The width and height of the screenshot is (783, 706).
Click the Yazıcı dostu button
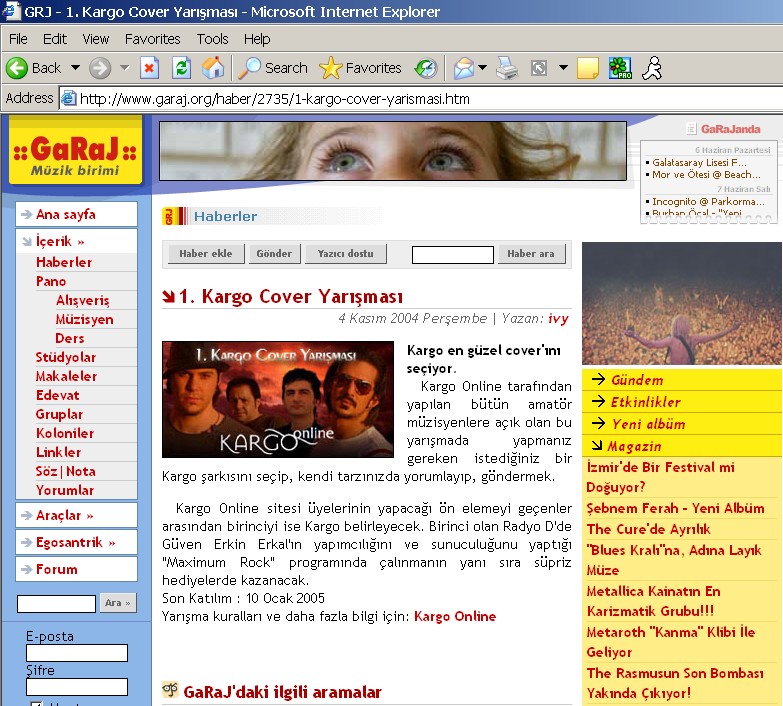346,254
